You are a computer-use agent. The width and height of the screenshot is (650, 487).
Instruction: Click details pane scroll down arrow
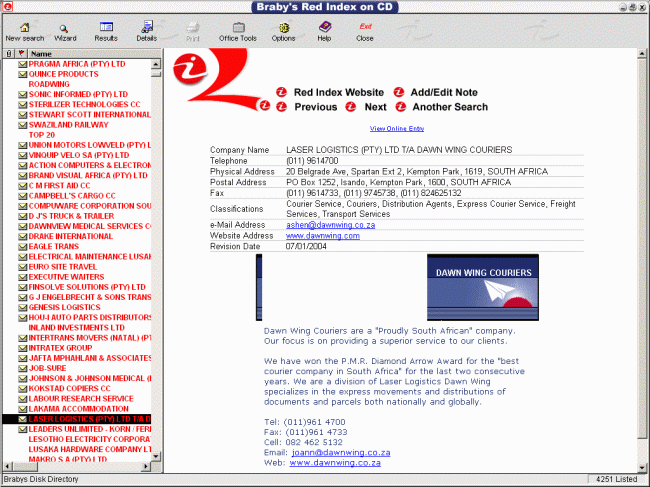point(642,468)
